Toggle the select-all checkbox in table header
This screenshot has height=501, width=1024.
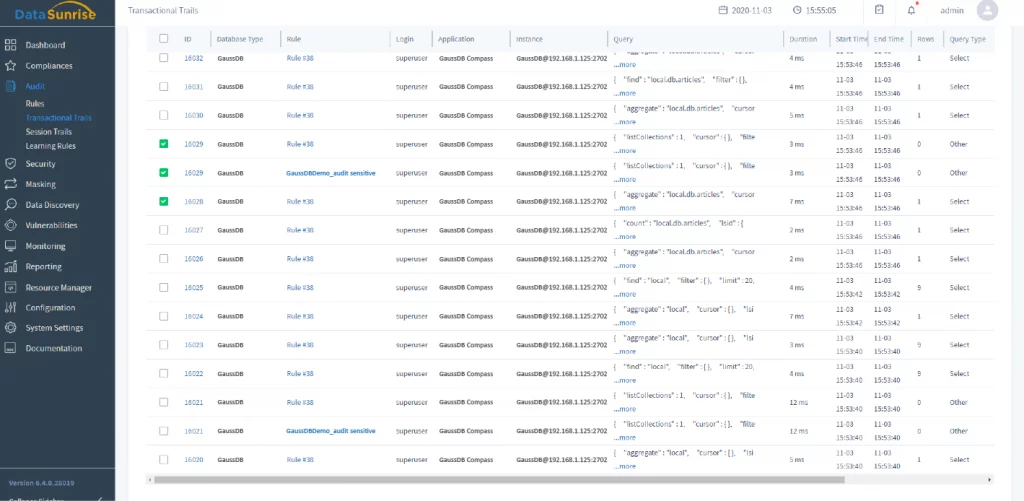pos(163,39)
